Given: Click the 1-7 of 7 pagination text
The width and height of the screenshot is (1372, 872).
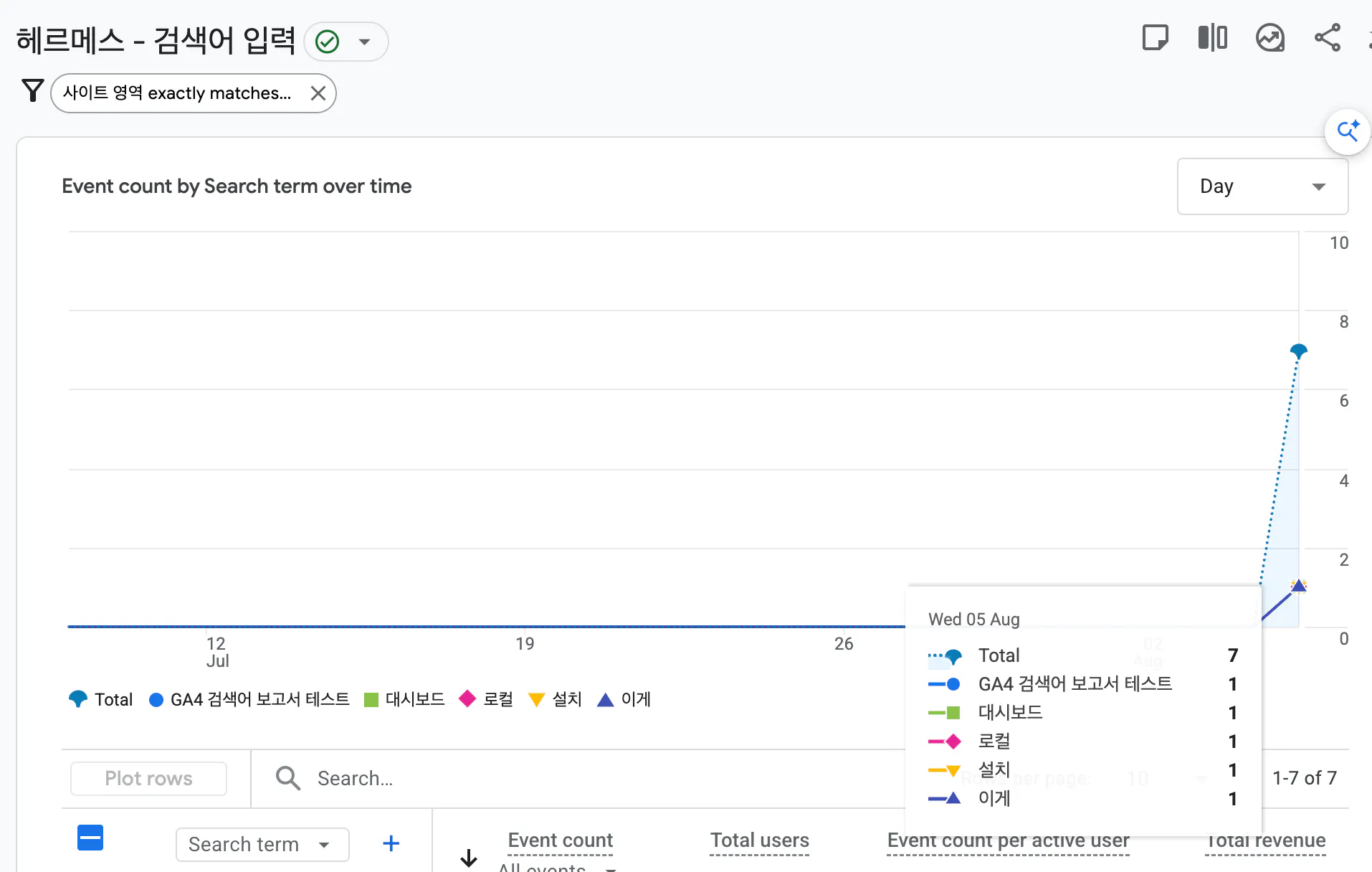Looking at the screenshot, I should tap(1304, 778).
